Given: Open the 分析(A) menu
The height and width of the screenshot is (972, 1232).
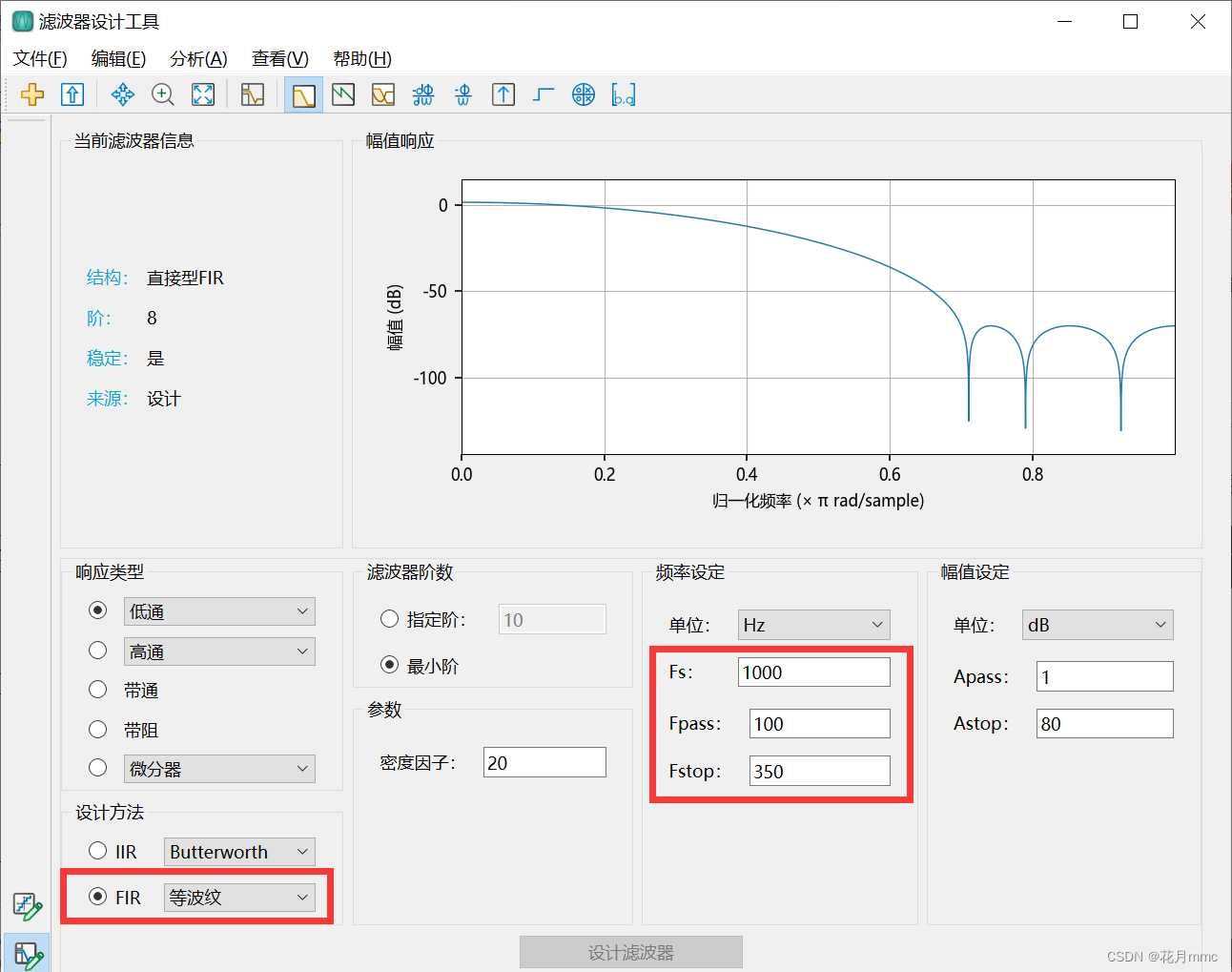Looking at the screenshot, I should [x=198, y=59].
